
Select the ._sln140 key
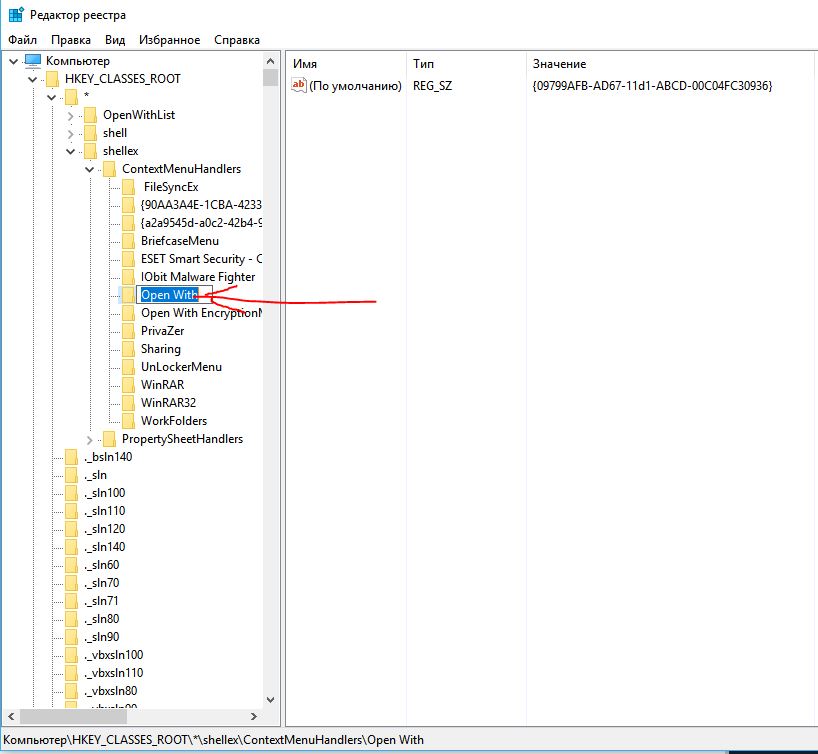(104, 547)
